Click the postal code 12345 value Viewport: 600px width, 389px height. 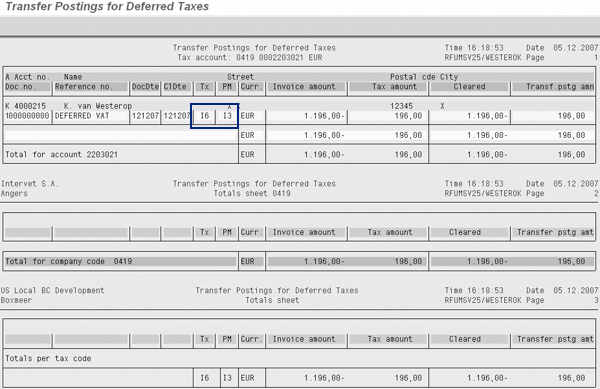[401, 106]
